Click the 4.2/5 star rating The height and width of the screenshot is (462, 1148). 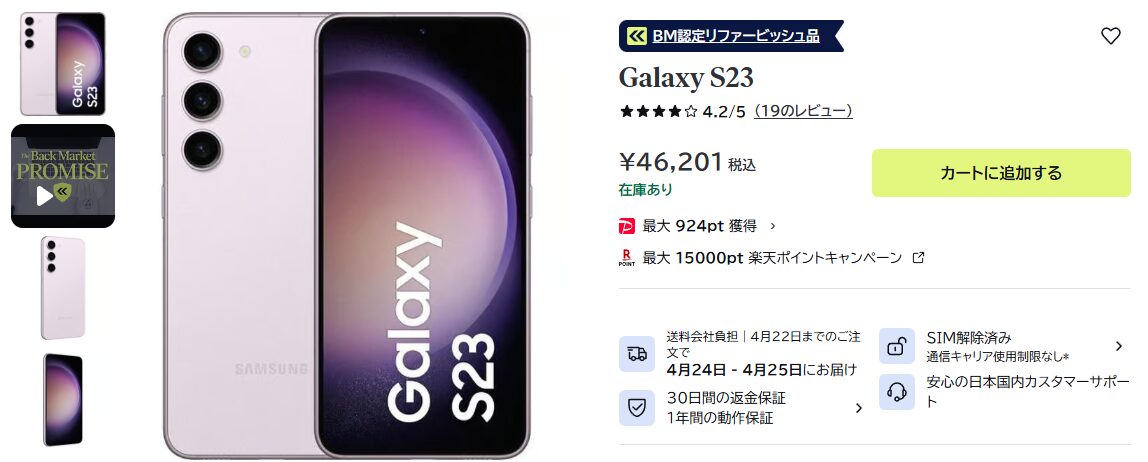pos(682,111)
